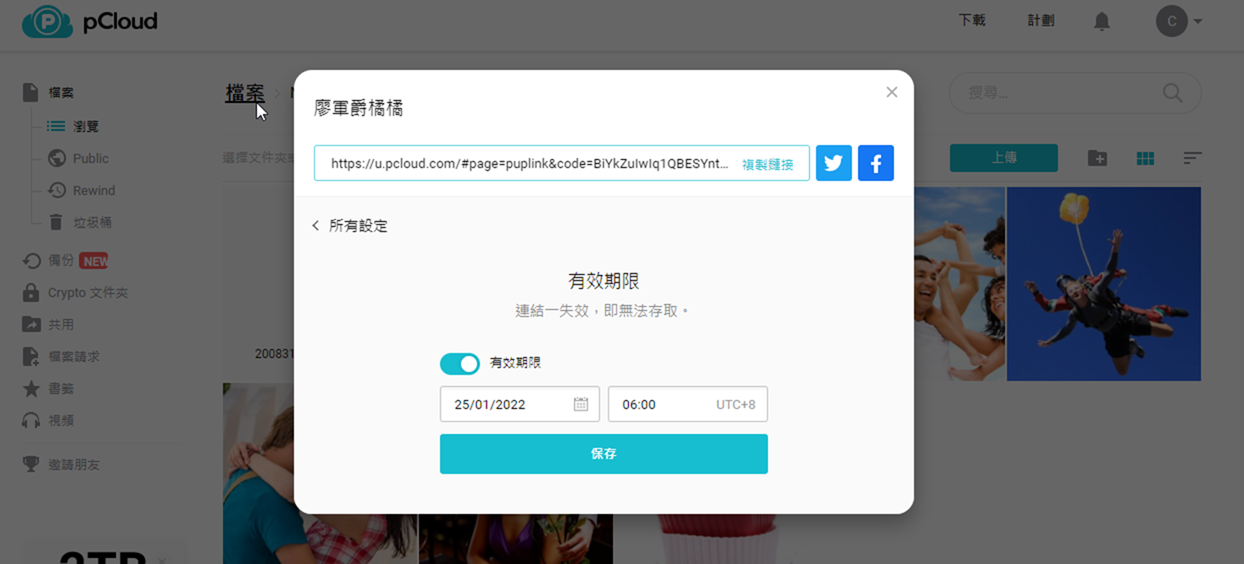Go back to 所有設定

coord(350,226)
